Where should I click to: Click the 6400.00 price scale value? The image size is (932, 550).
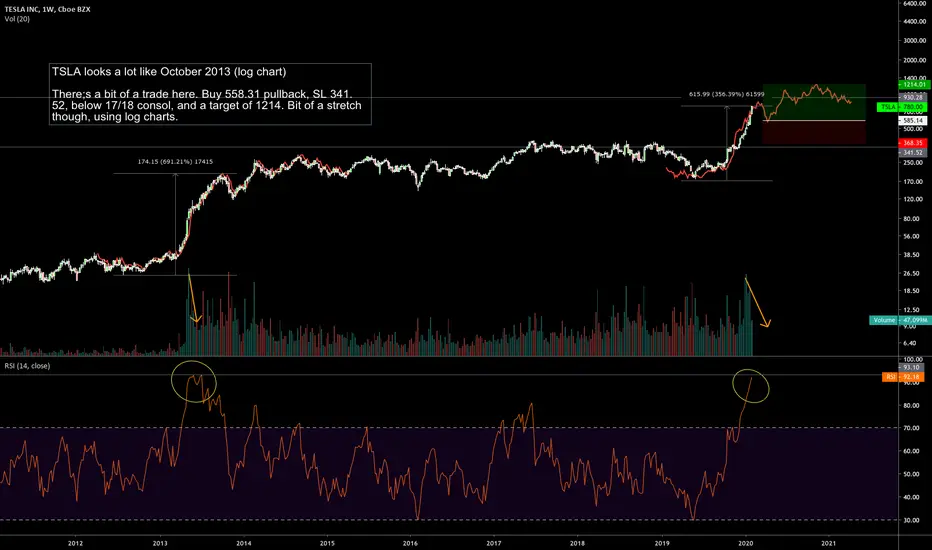tap(915, 4)
